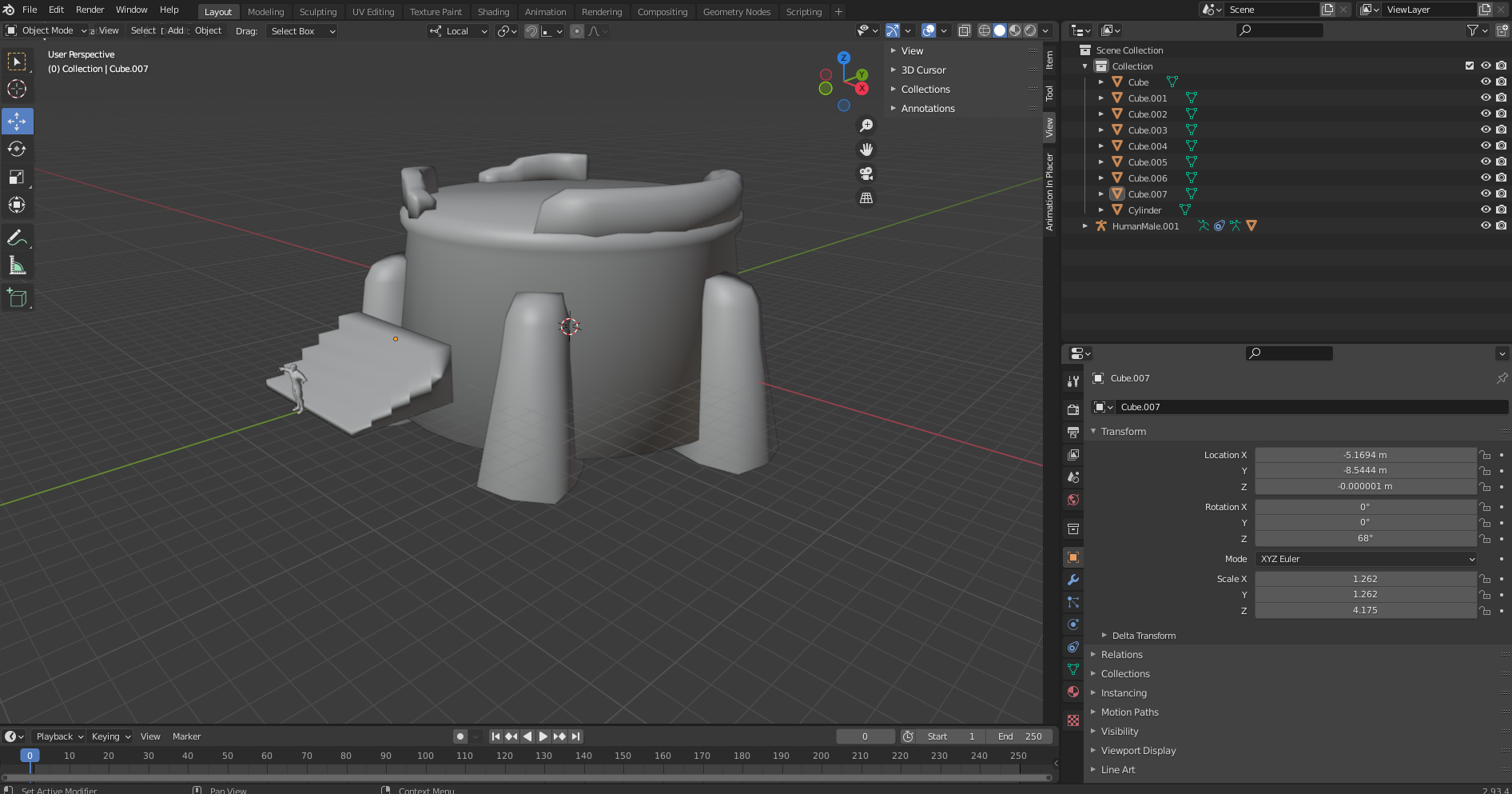Hide Cube.003 using its eye icon
The width and height of the screenshot is (1512, 794).
1486,130
